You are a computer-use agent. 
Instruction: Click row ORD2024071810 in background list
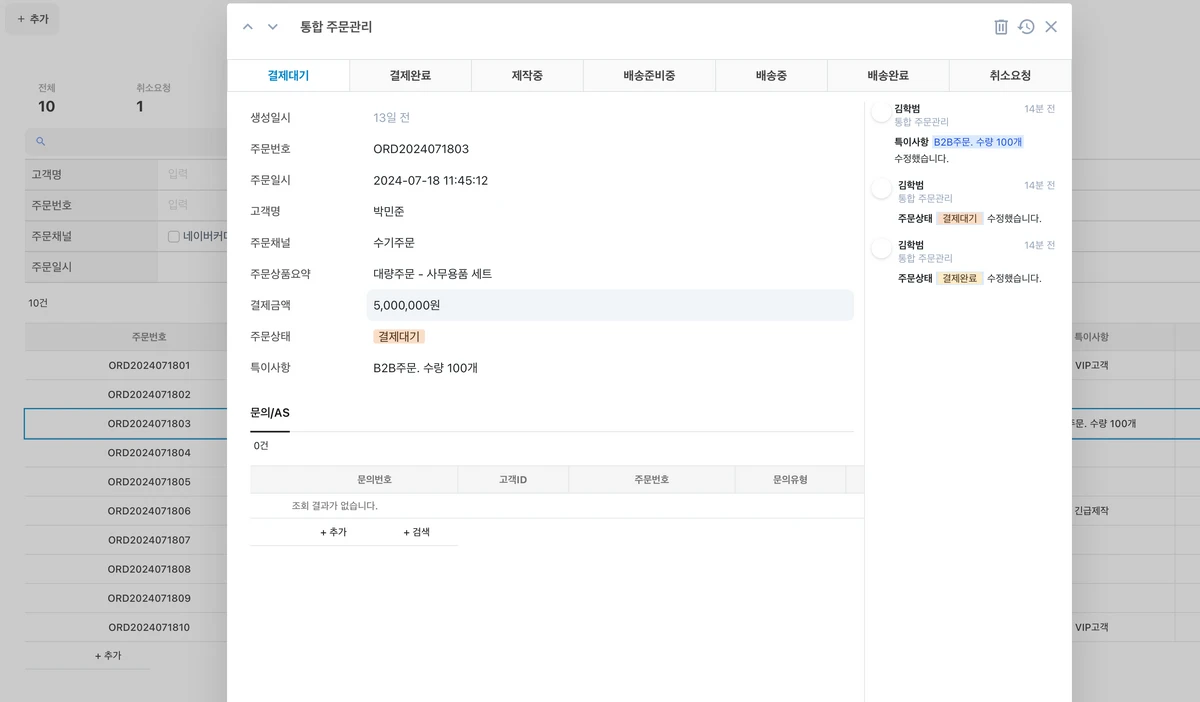tap(149, 628)
